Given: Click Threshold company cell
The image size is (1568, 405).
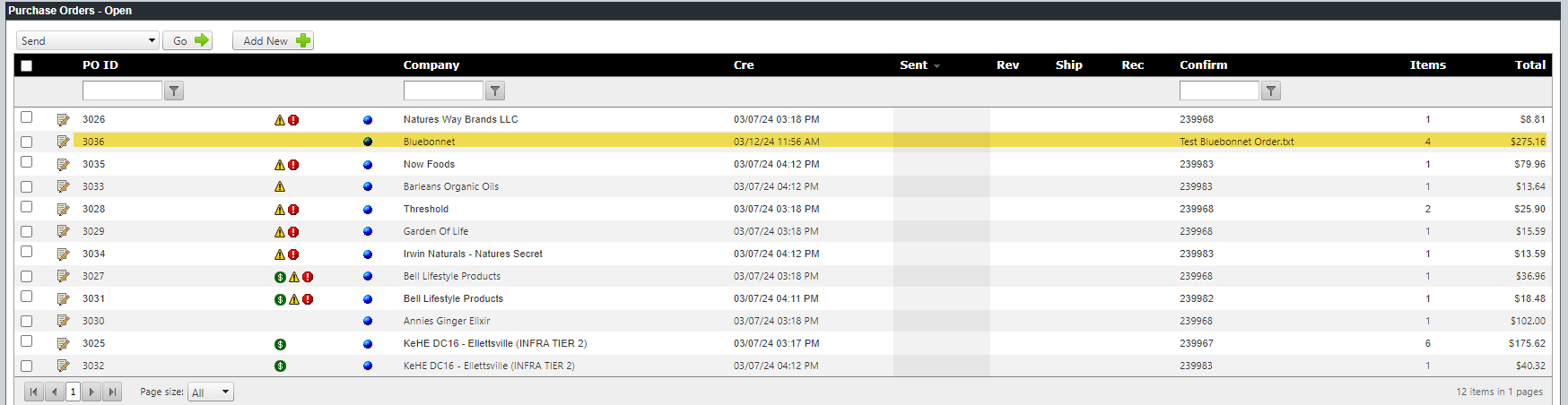Looking at the screenshot, I should tap(426, 209).
